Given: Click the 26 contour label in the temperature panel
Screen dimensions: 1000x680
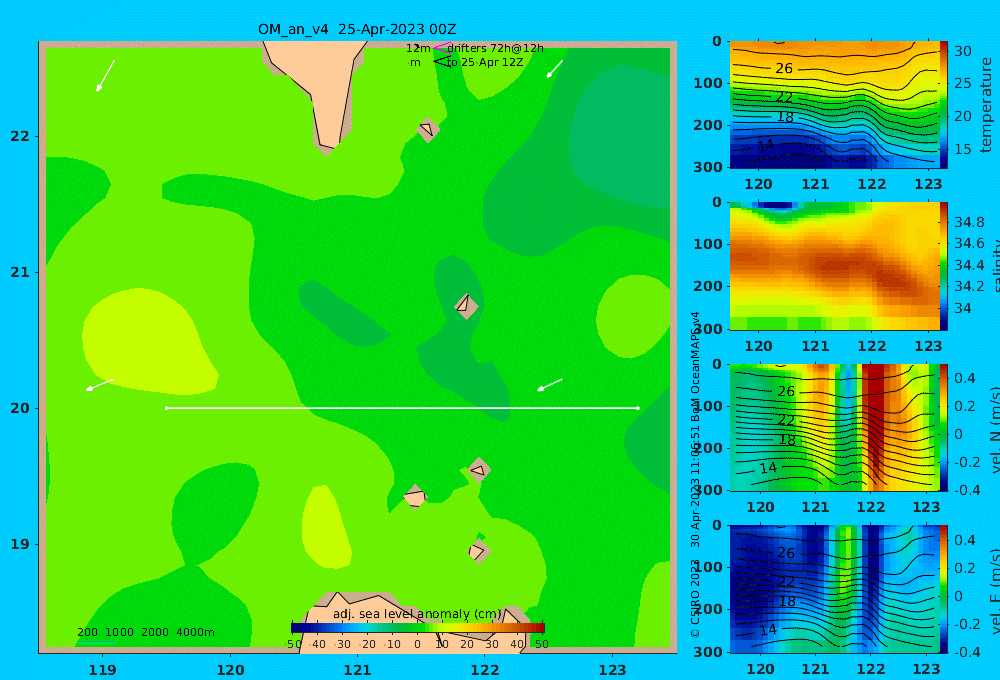Looking at the screenshot, I should tap(784, 68).
